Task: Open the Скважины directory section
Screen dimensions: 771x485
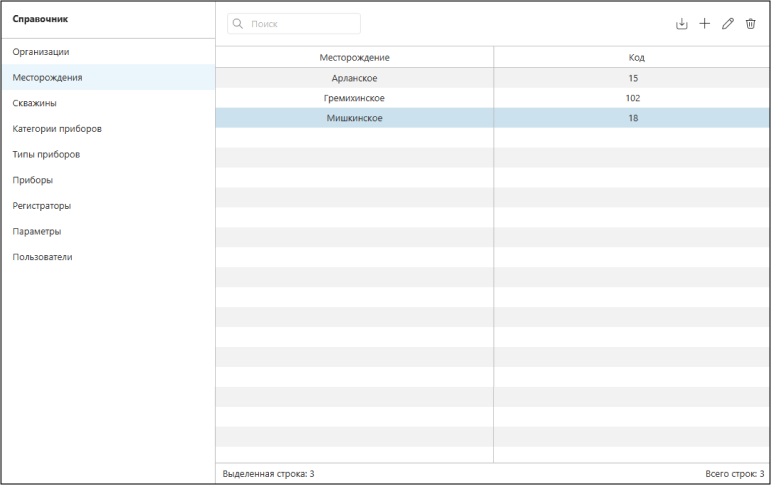Action: pos(35,103)
